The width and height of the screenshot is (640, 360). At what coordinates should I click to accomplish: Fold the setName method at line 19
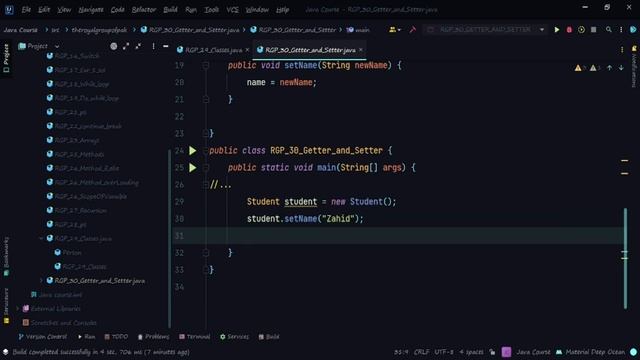(206, 65)
